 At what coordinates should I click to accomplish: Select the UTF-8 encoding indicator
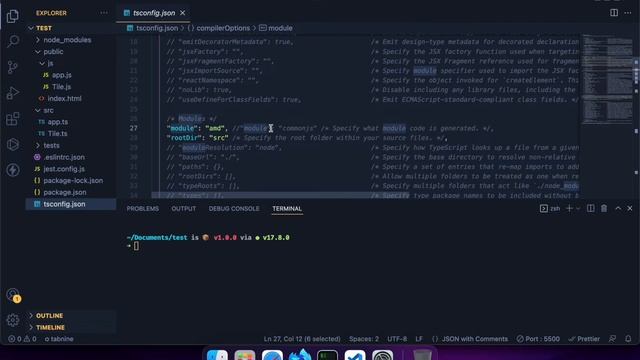[397, 339]
